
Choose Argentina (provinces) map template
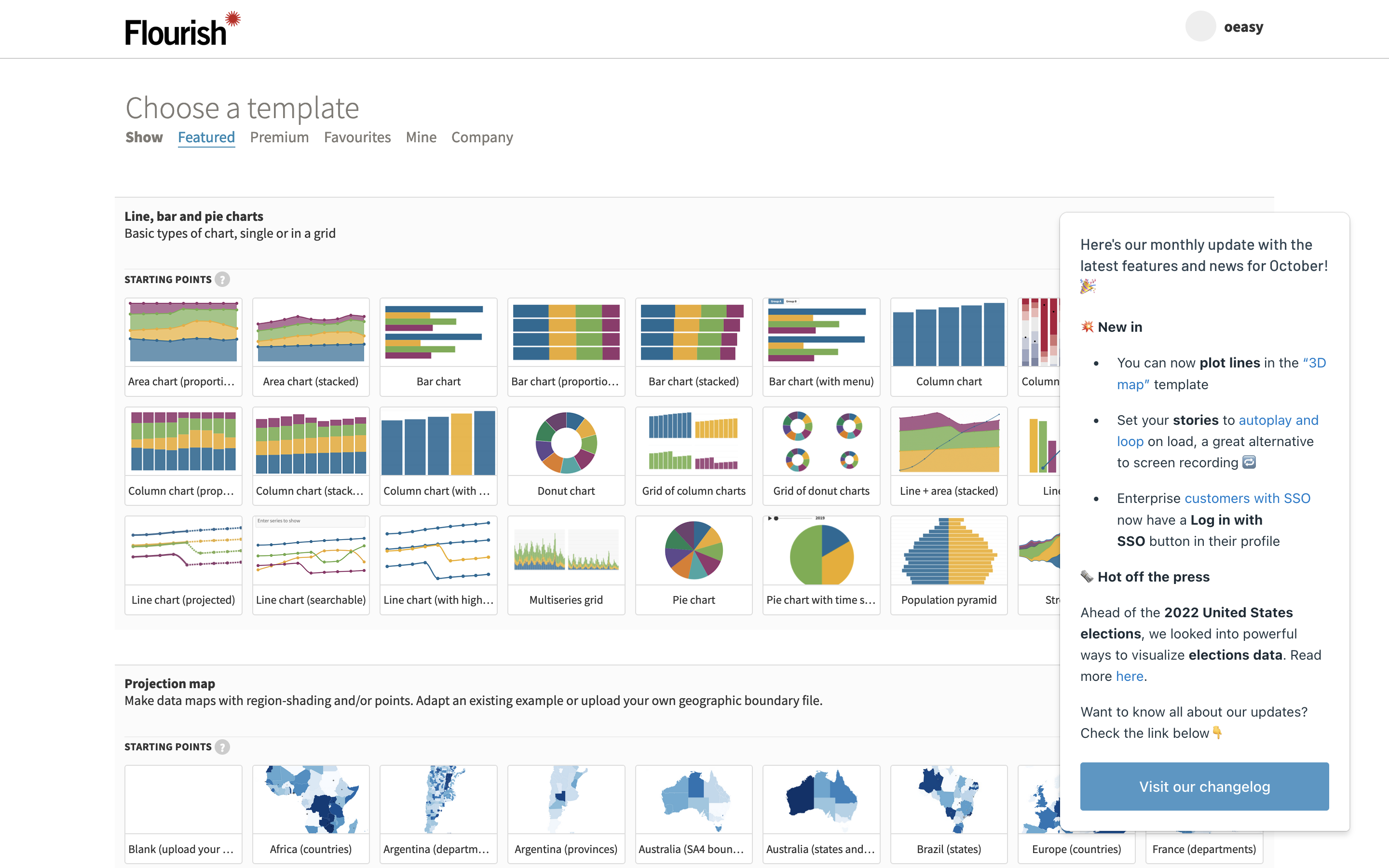tap(566, 814)
